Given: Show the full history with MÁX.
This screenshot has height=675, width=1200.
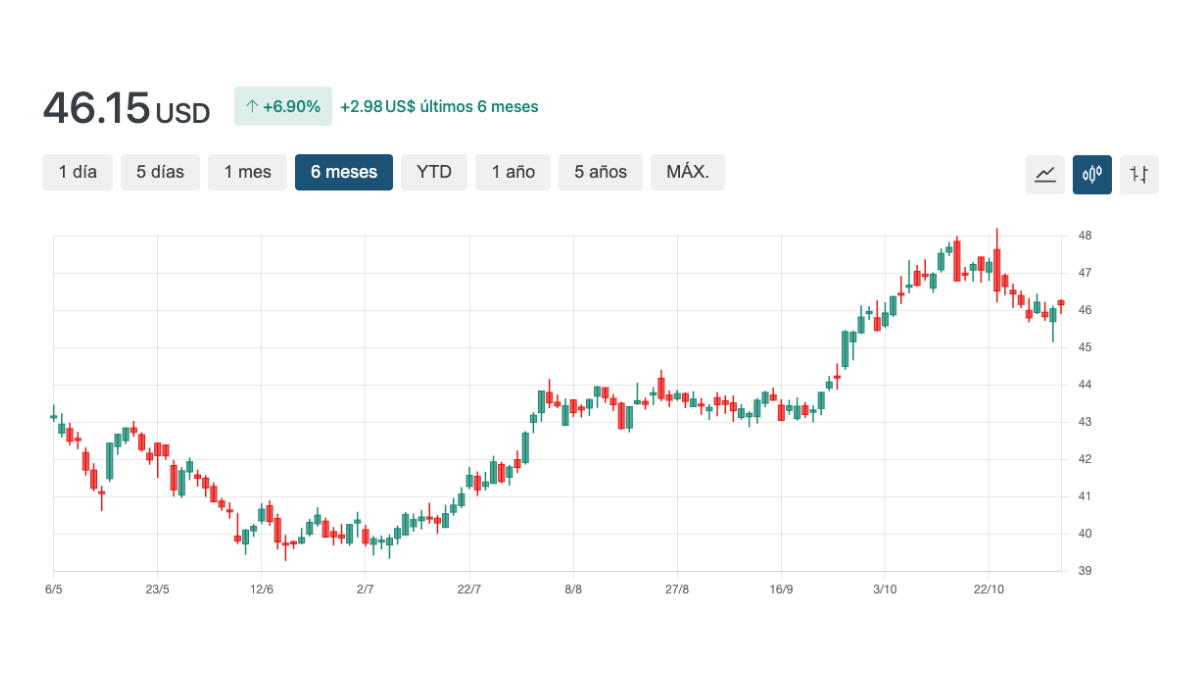Looking at the screenshot, I should coord(687,172).
